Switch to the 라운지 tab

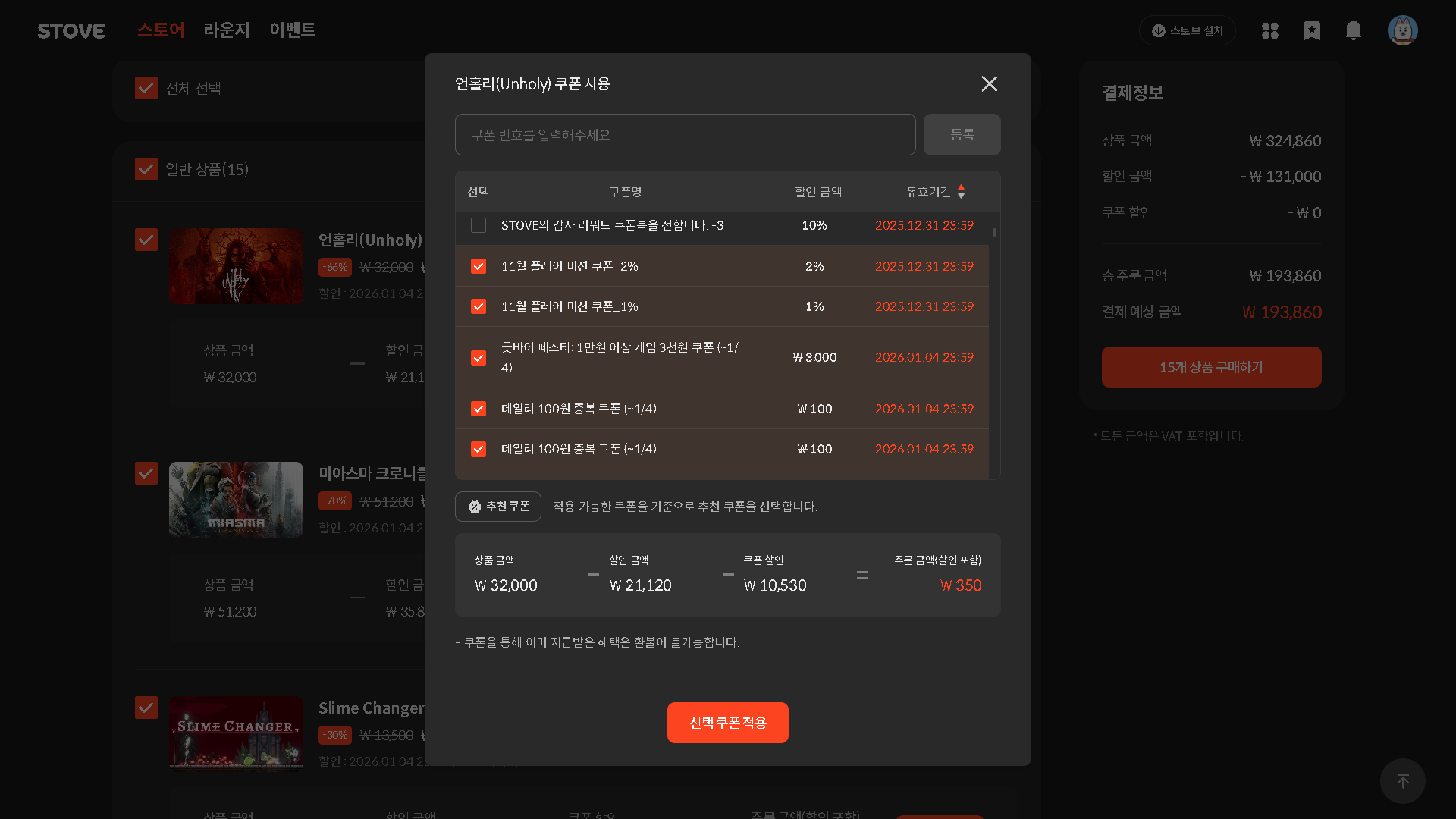pos(226,30)
